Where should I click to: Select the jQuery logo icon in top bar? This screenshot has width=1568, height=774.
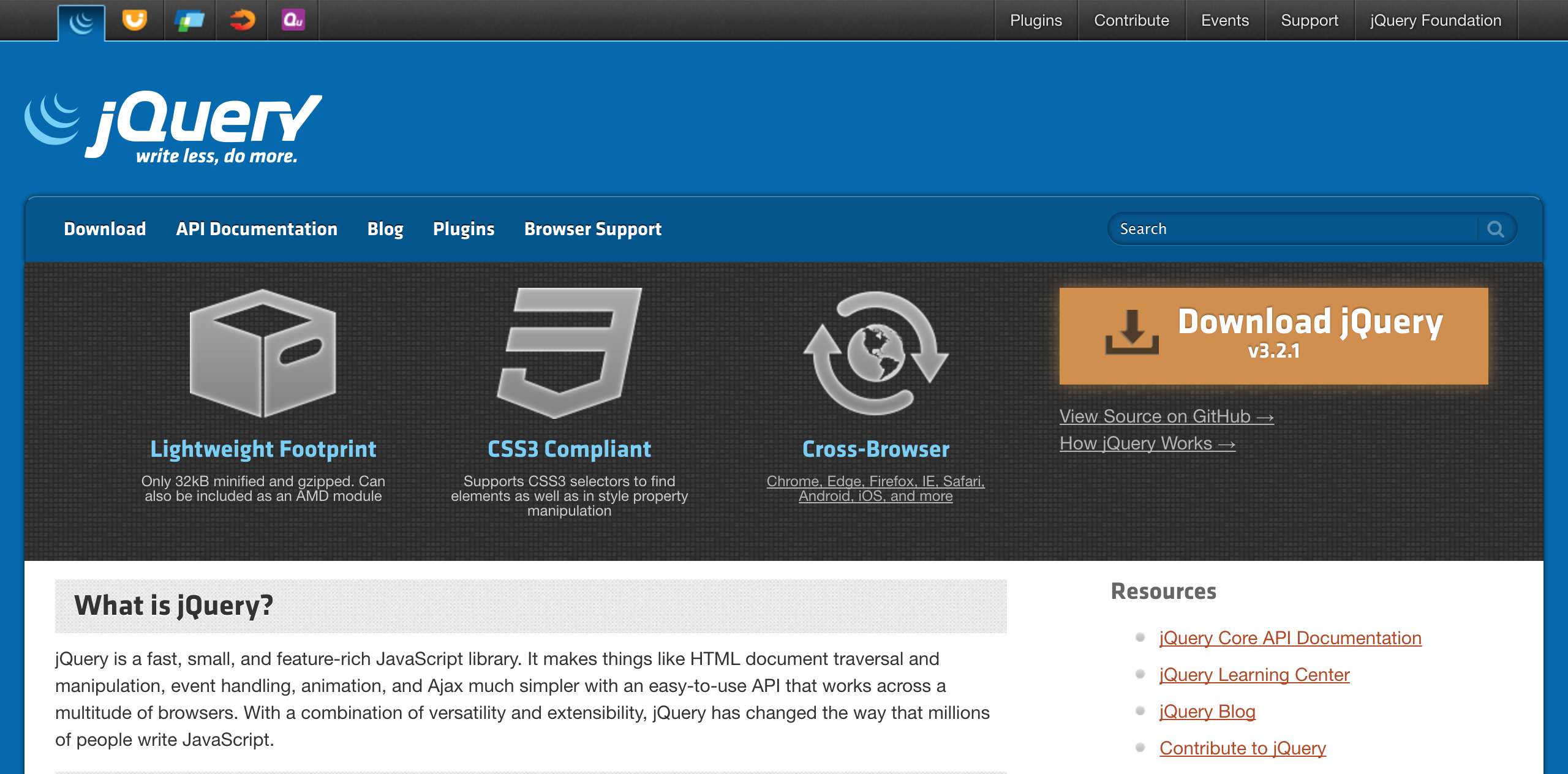80,20
